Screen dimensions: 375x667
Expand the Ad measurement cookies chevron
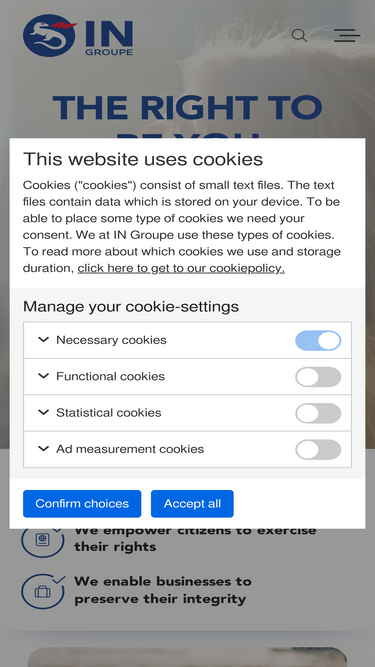click(43, 449)
